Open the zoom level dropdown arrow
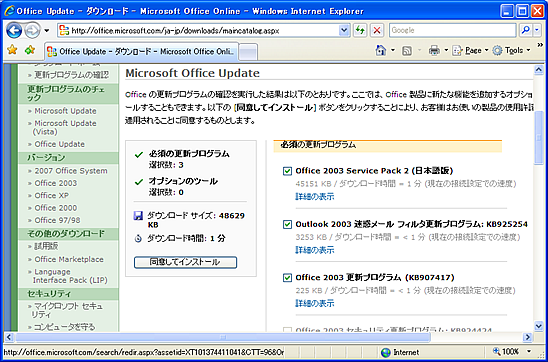 pos(528,352)
